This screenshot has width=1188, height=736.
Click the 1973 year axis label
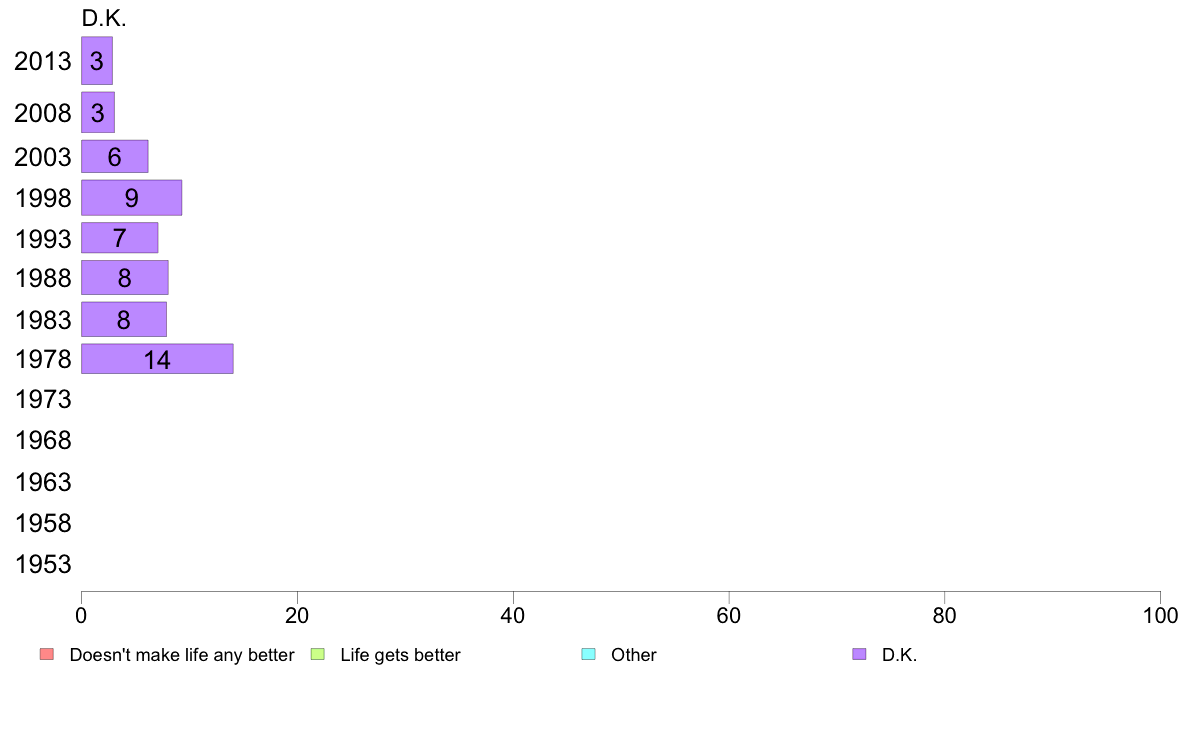point(43,399)
